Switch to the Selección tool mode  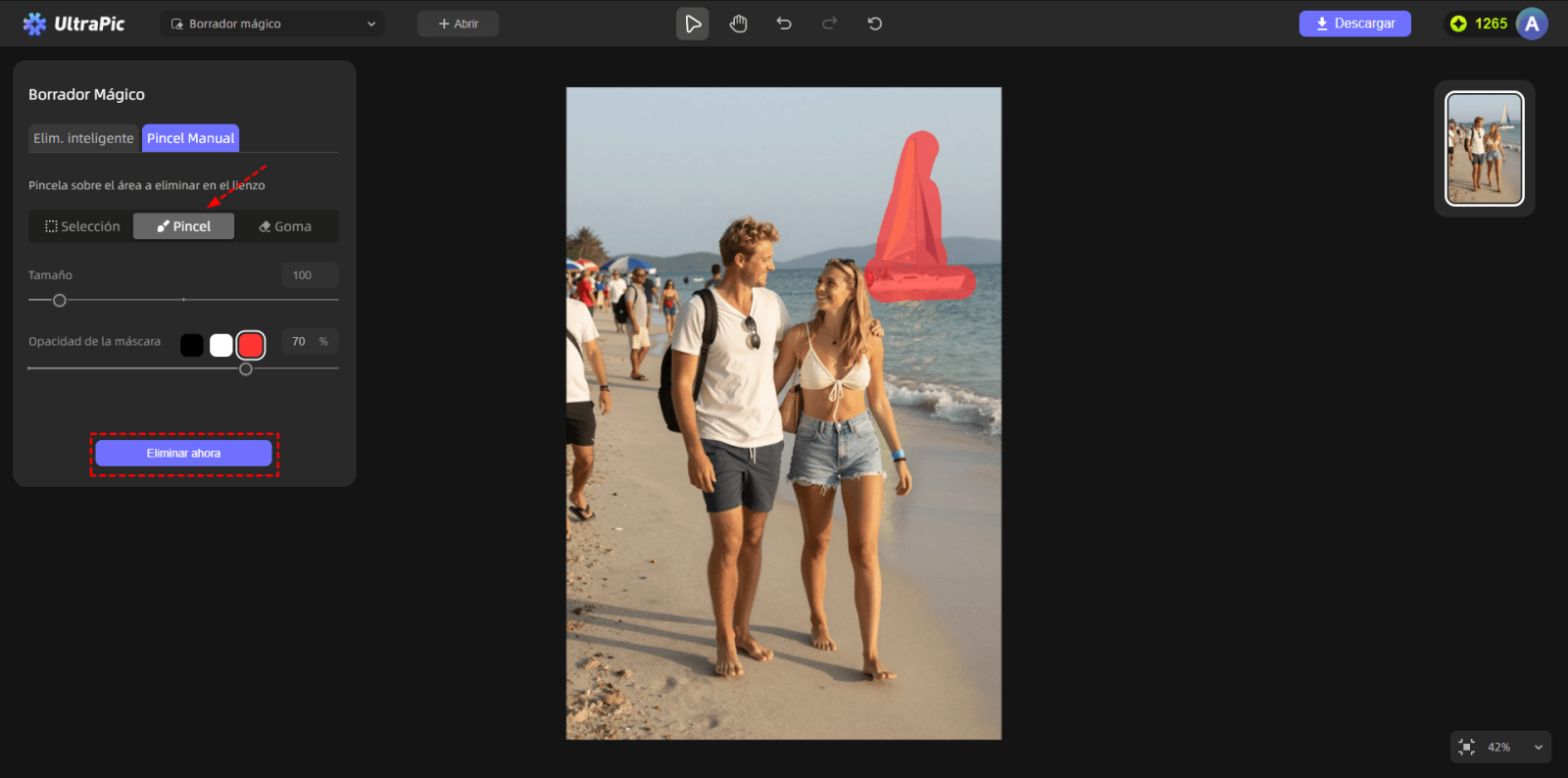coord(82,226)
